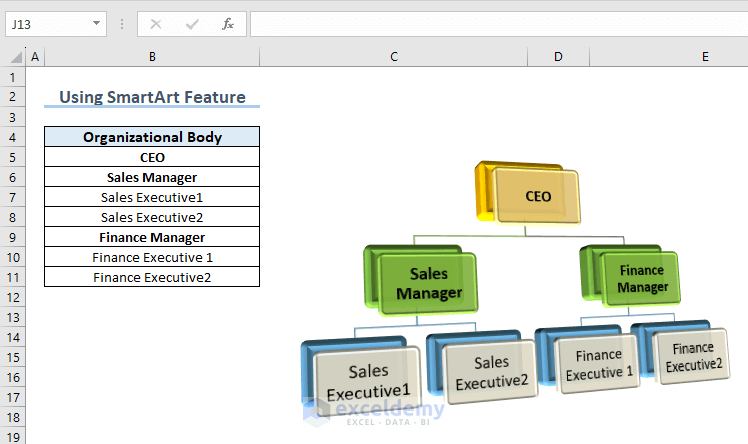Viewport: 748px width, 444px height.
Task: Click the Organizational Body header cell
Action: click(x=152, y=137)
